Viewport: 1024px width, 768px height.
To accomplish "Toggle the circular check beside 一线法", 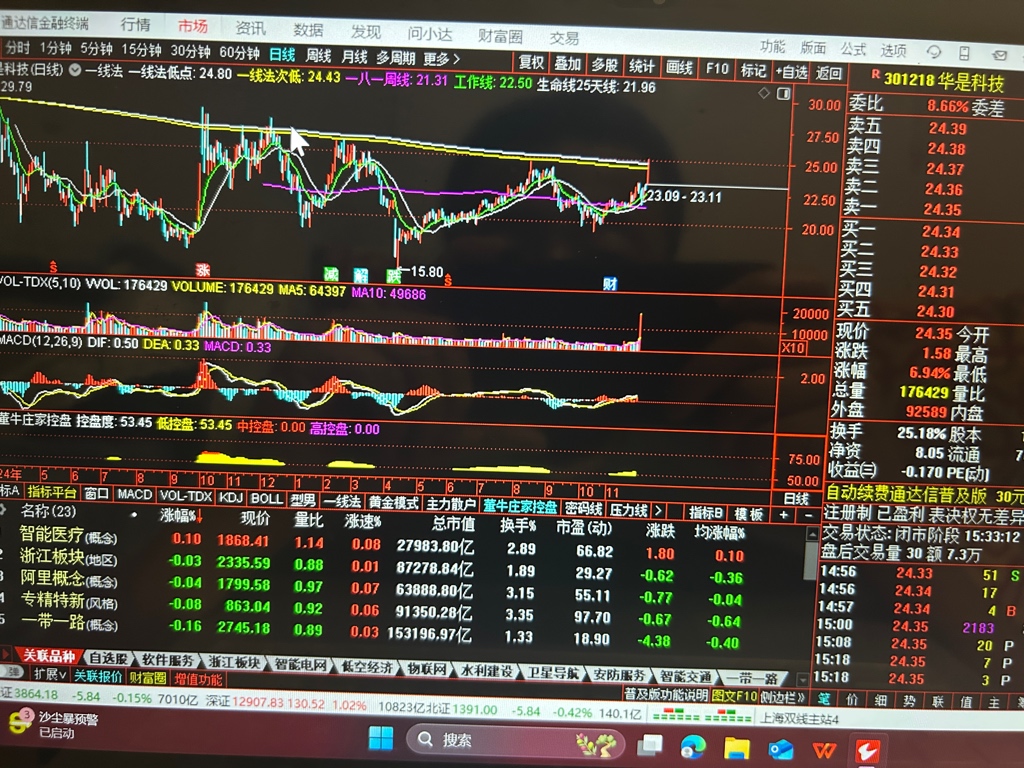I will pos(75,69).
